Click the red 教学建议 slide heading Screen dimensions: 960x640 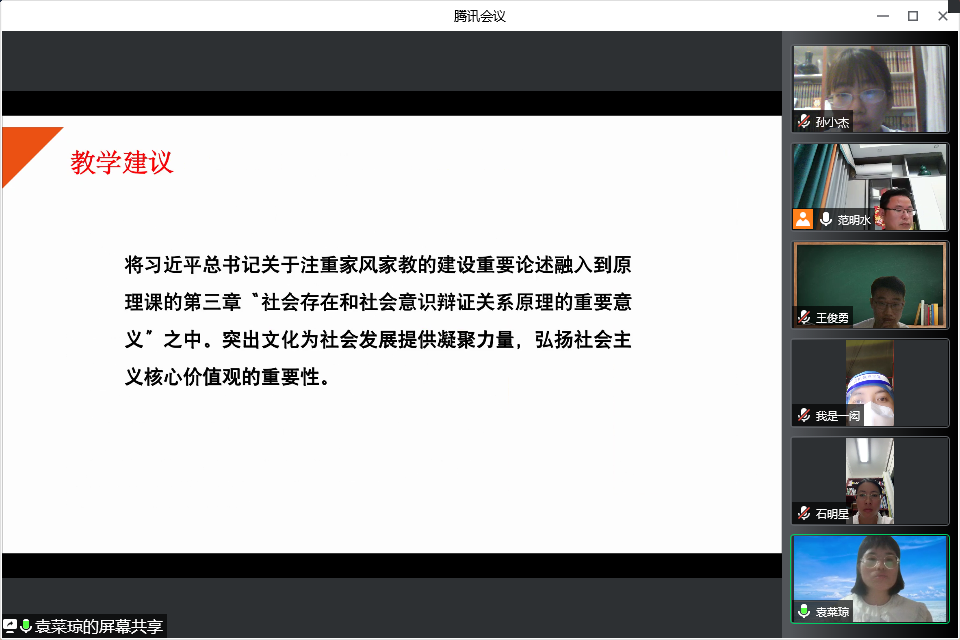point(122,163)
